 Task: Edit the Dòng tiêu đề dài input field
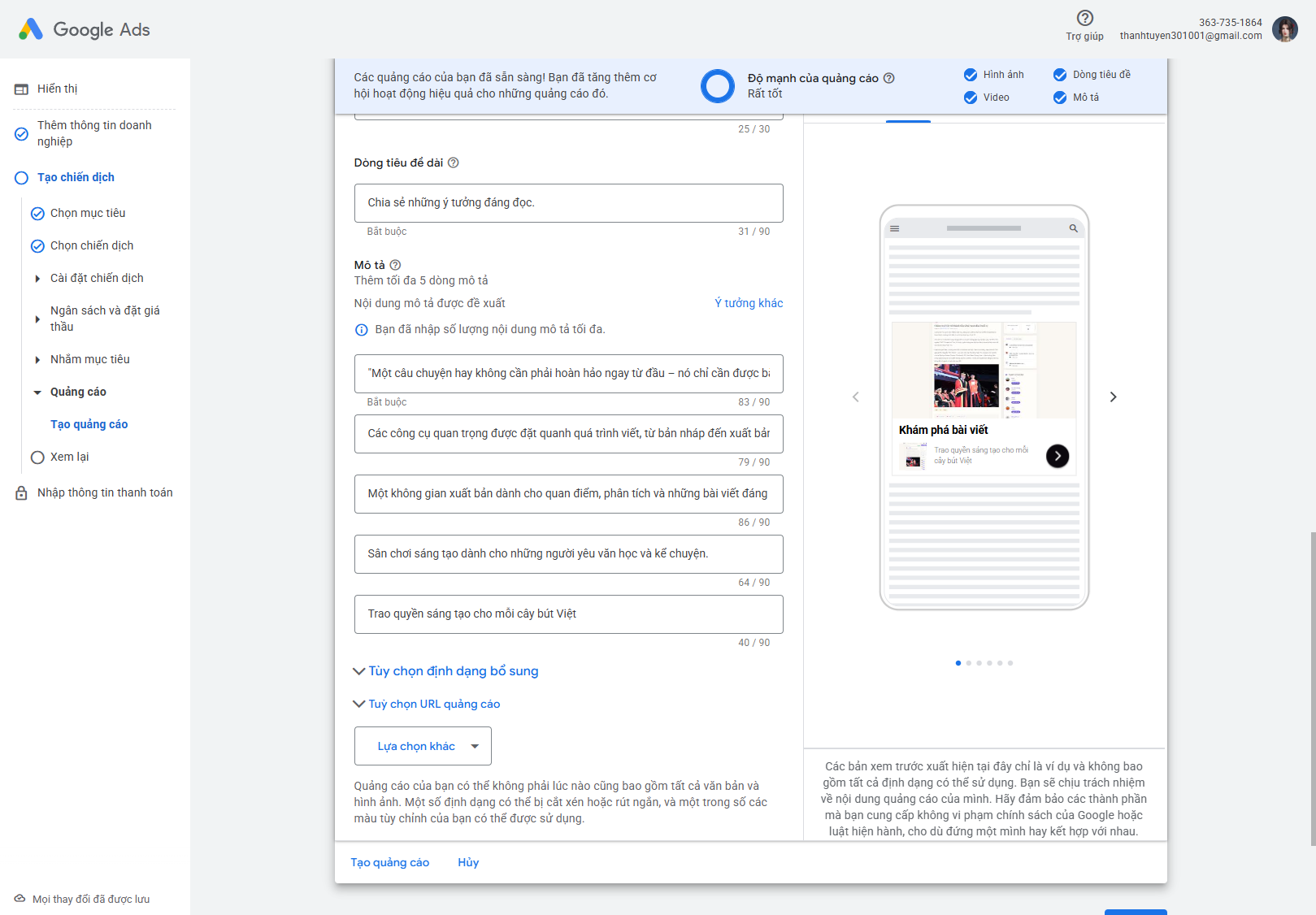click(569, 203)
